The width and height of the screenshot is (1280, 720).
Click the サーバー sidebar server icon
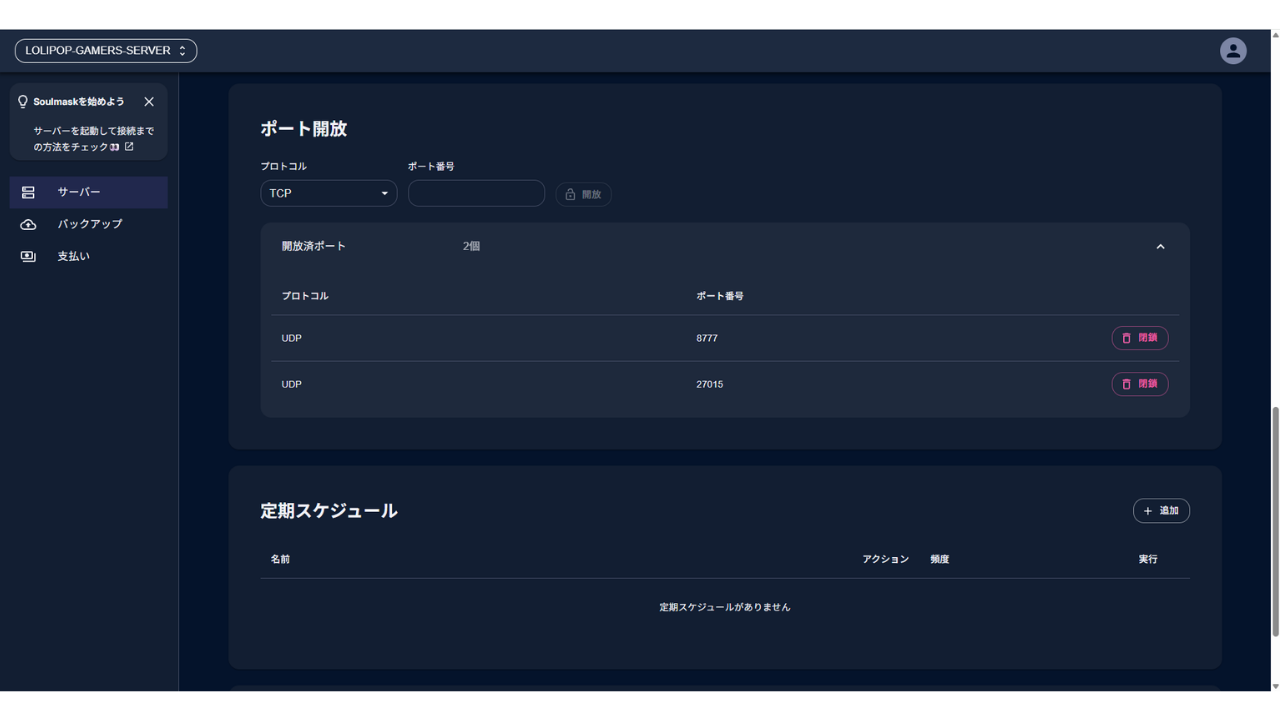[28, 192]
